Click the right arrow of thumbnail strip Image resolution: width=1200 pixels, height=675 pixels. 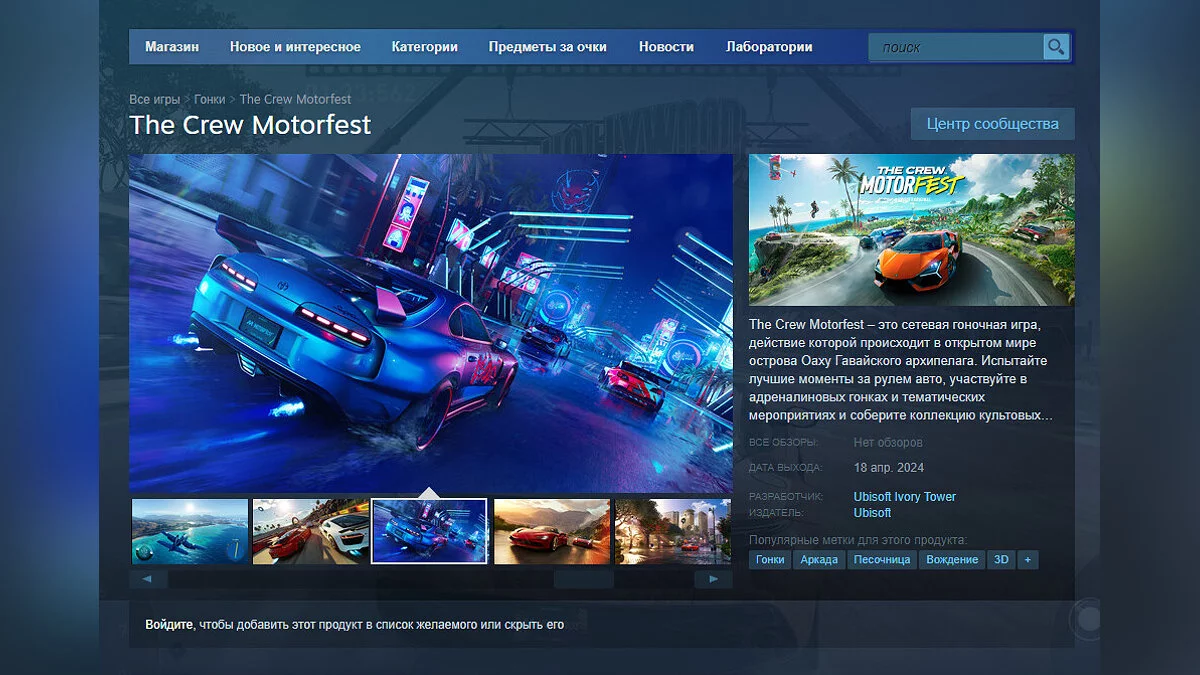tap(713, 579)
